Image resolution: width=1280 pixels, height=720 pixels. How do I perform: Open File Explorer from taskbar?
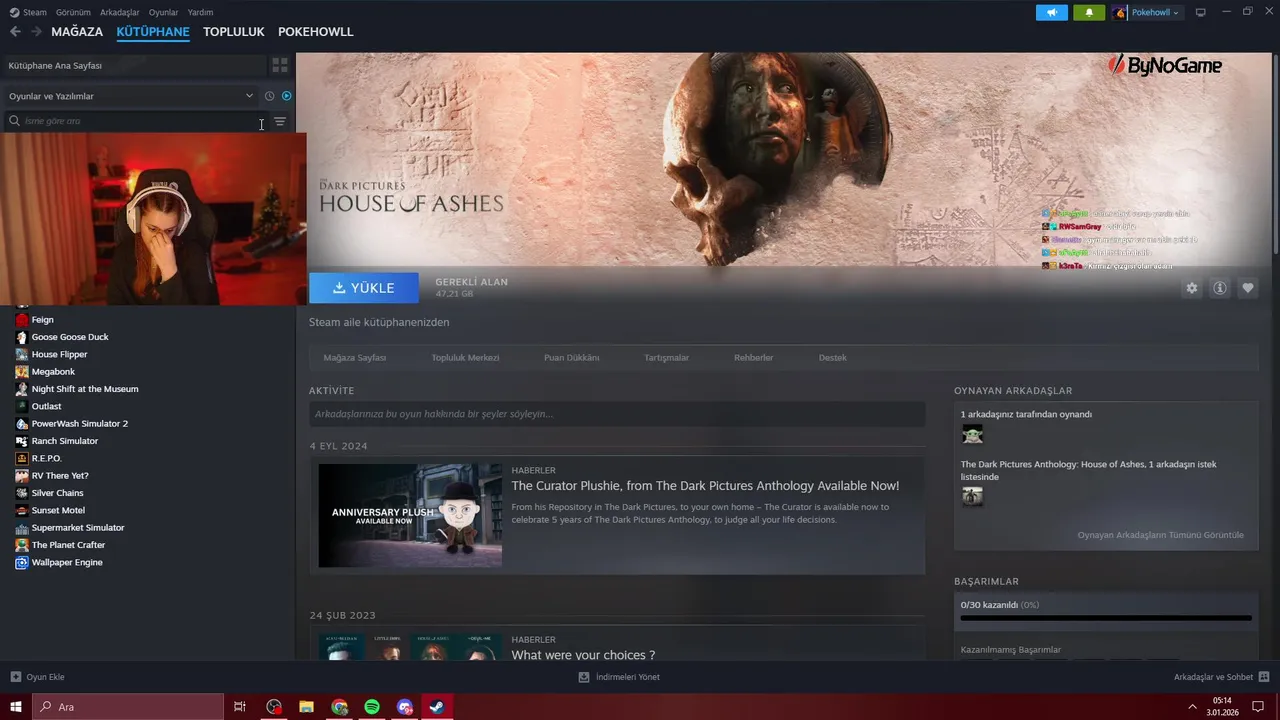[307, 707]
